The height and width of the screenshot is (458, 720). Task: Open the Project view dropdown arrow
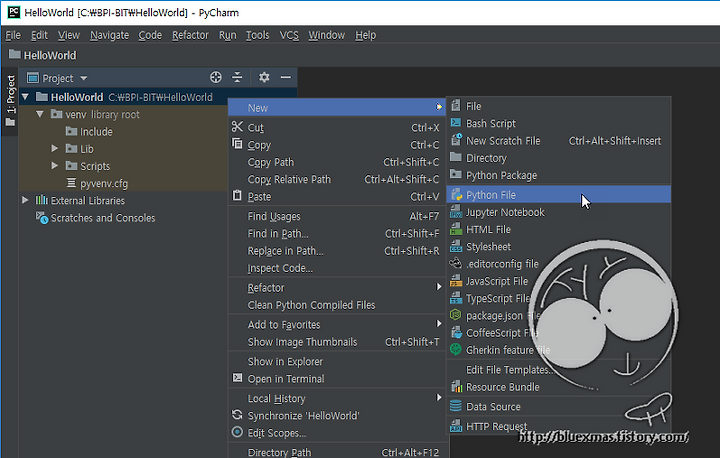[x=84, y=79]
